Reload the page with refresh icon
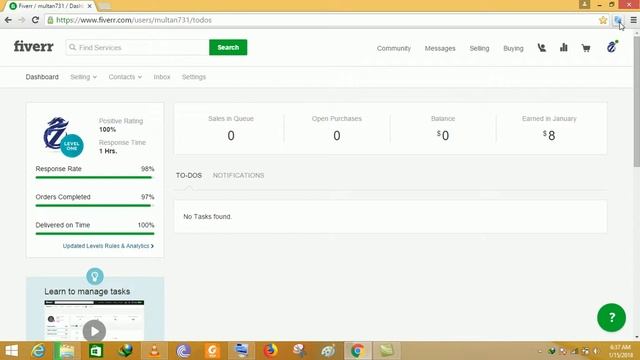The width and height of the screenshot is (640, 360). (x=35, y=20)
